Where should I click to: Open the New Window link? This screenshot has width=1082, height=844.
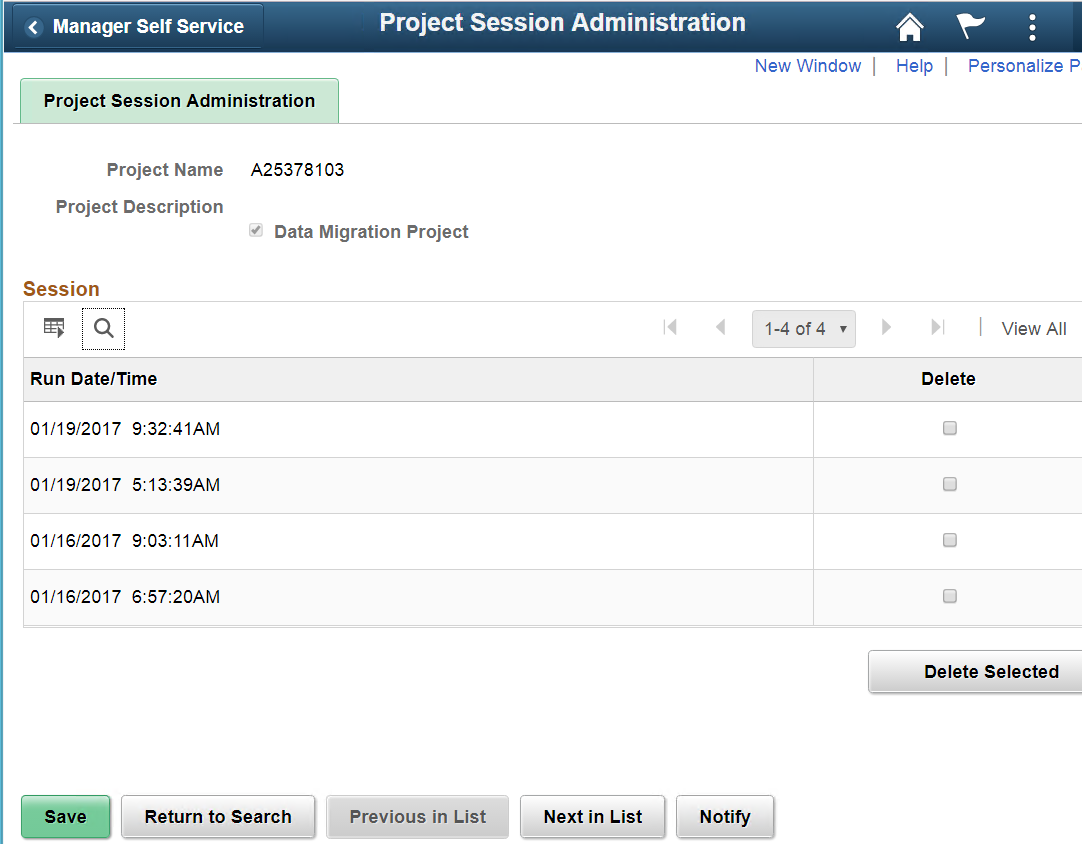pyautogui.click(x=807, y=66)
